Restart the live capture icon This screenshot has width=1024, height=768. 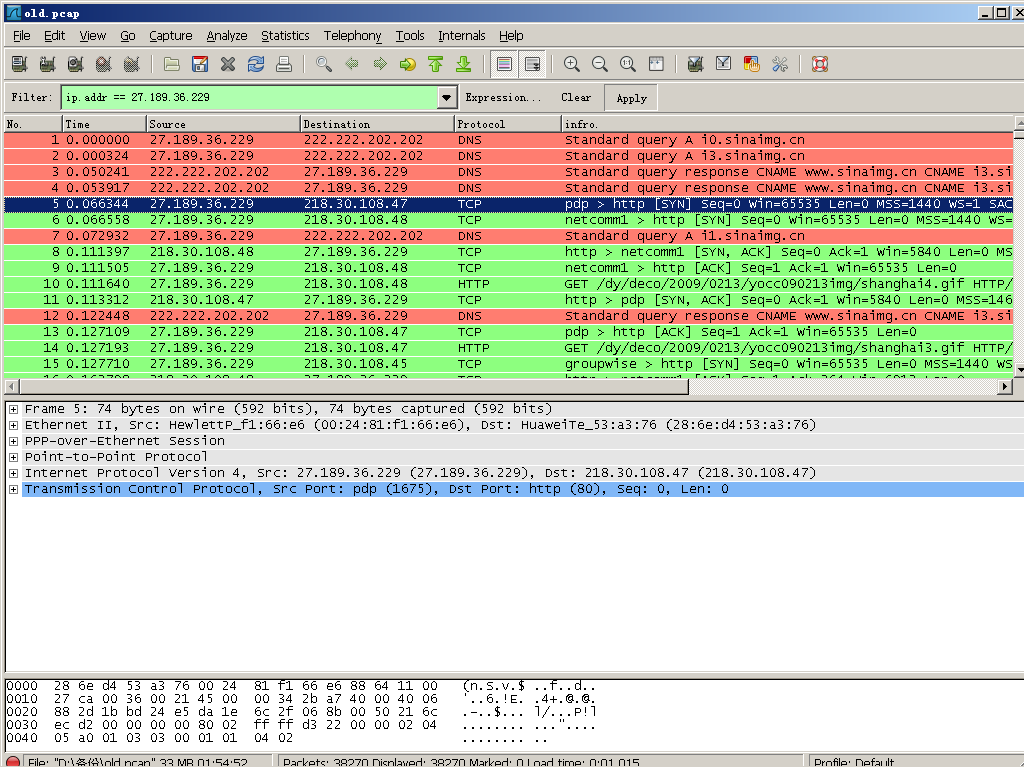tap(132, 64)
